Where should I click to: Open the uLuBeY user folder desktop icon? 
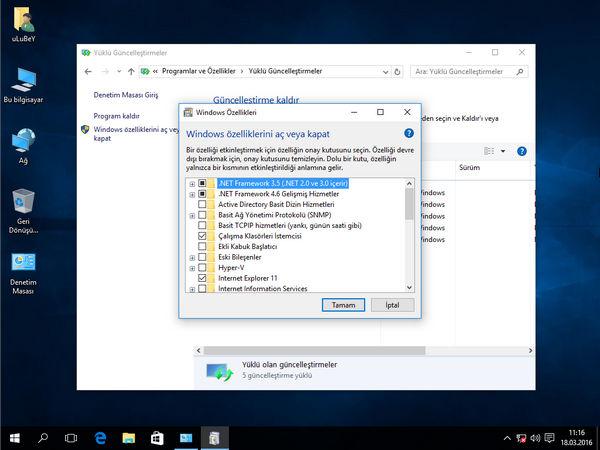click(24, 25)
